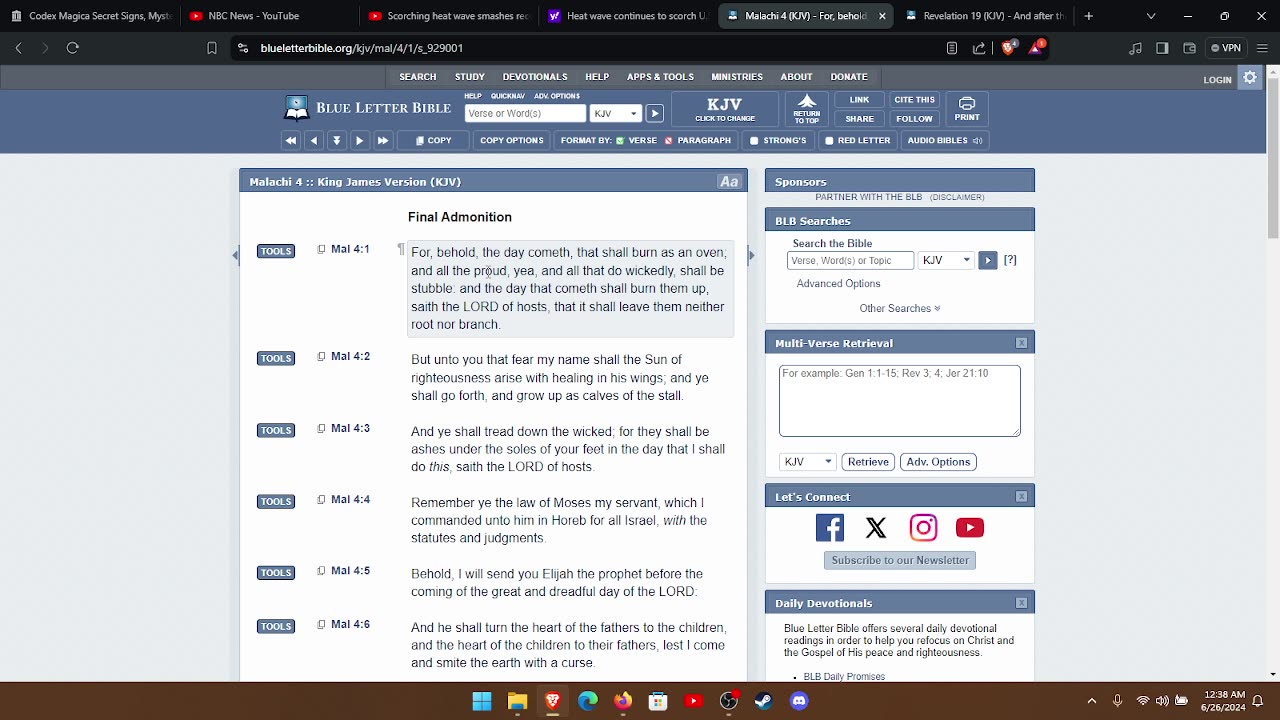1280x720 pixels.
Task: Click the SHARE button
Action: pos(859,119)
